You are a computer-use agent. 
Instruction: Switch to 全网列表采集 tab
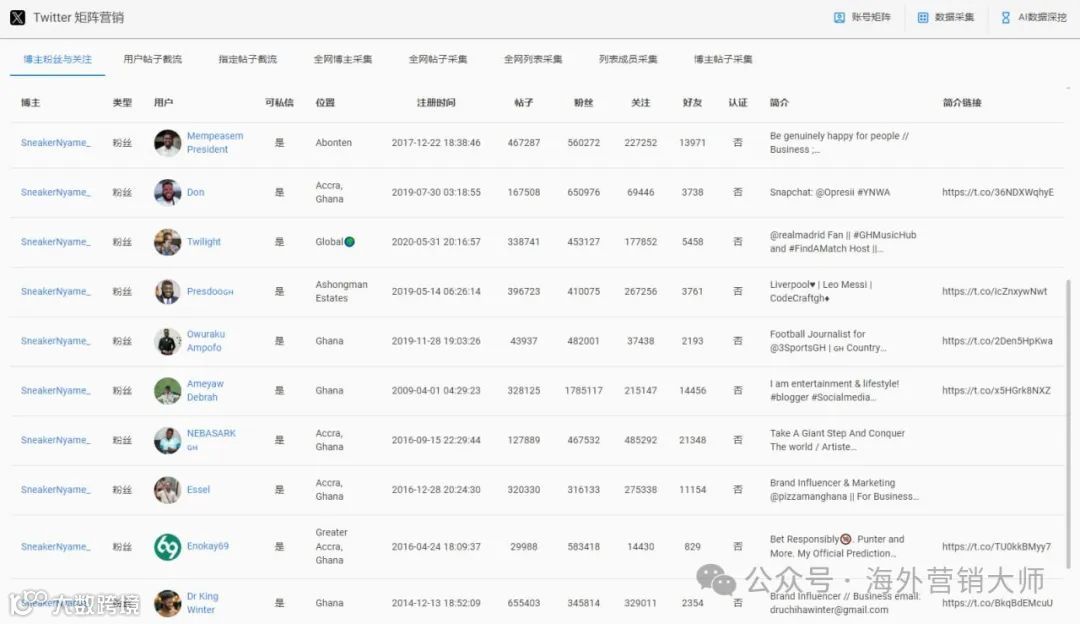point(532,59)
